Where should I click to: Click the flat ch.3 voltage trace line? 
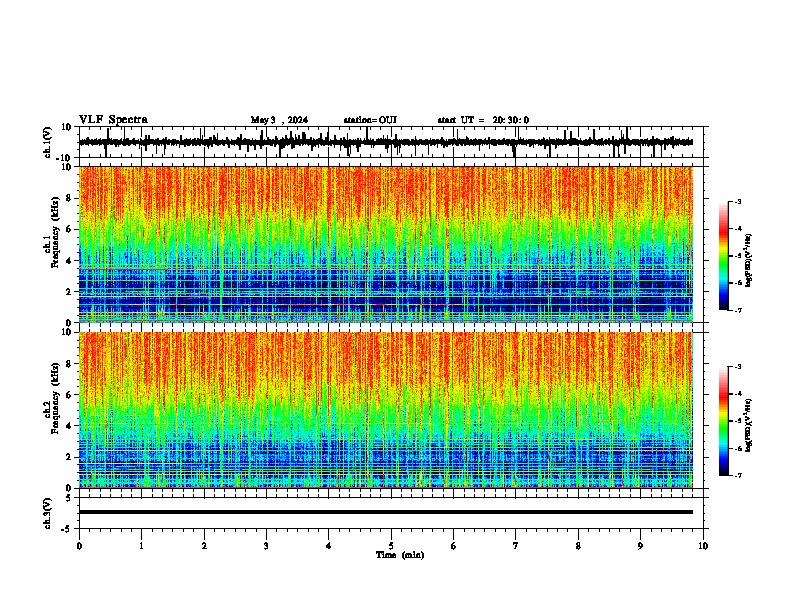386,512
